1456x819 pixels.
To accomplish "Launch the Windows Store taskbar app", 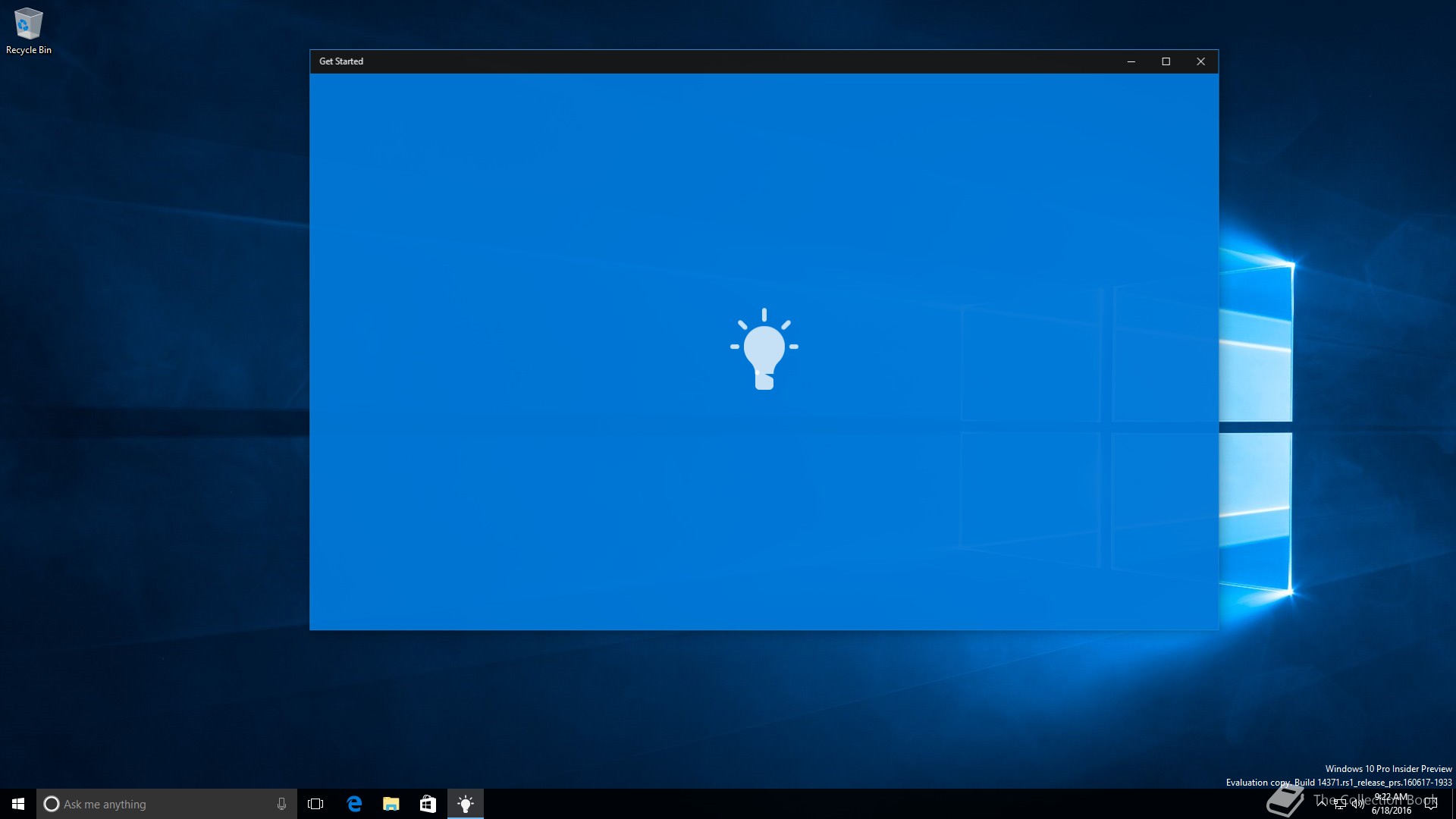I will [428, 804].
